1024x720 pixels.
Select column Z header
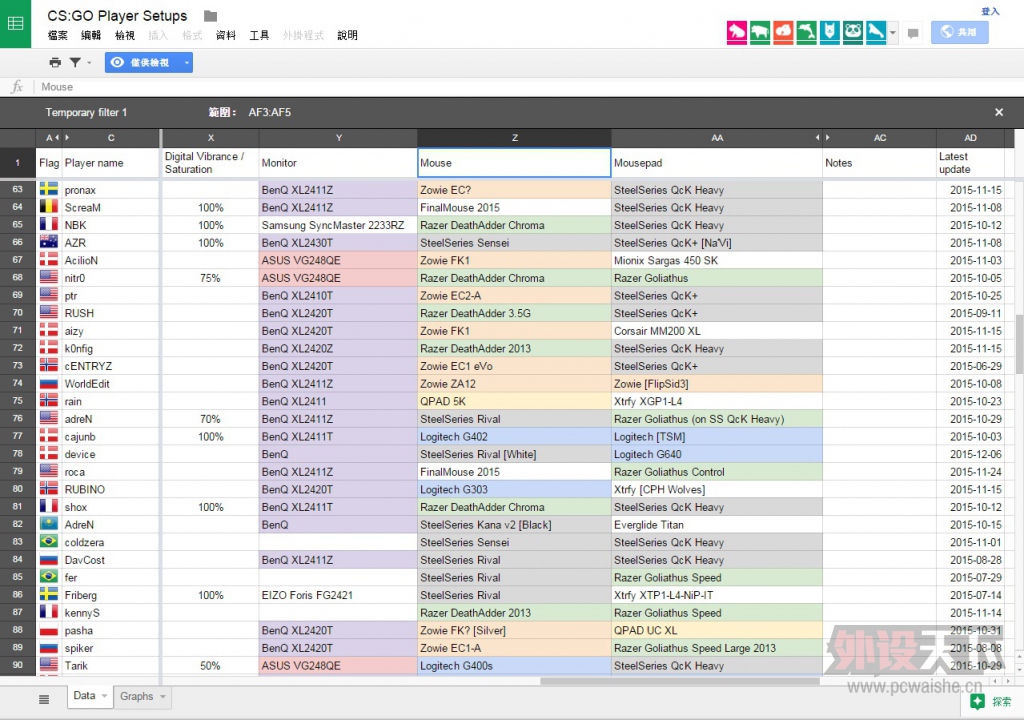point(515,138)
